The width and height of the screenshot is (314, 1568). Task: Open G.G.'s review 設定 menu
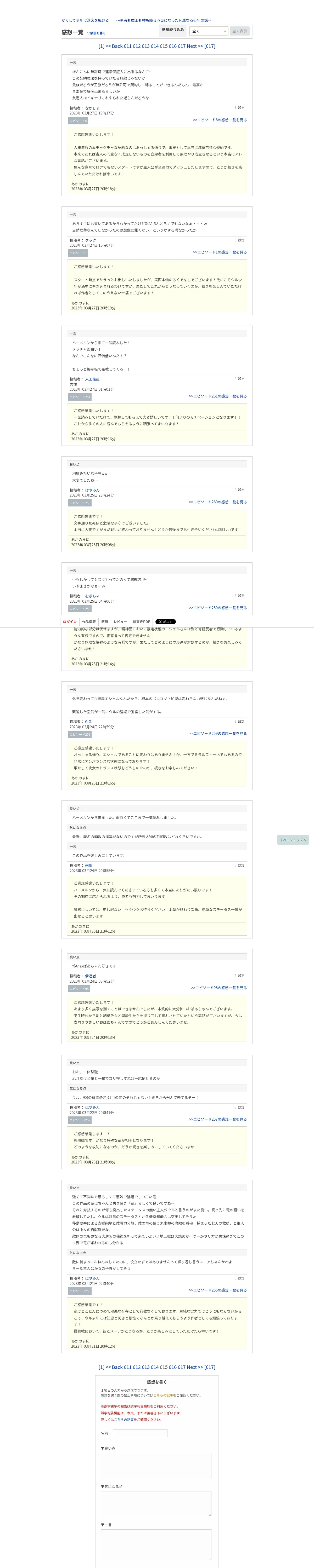click(240, 721)
